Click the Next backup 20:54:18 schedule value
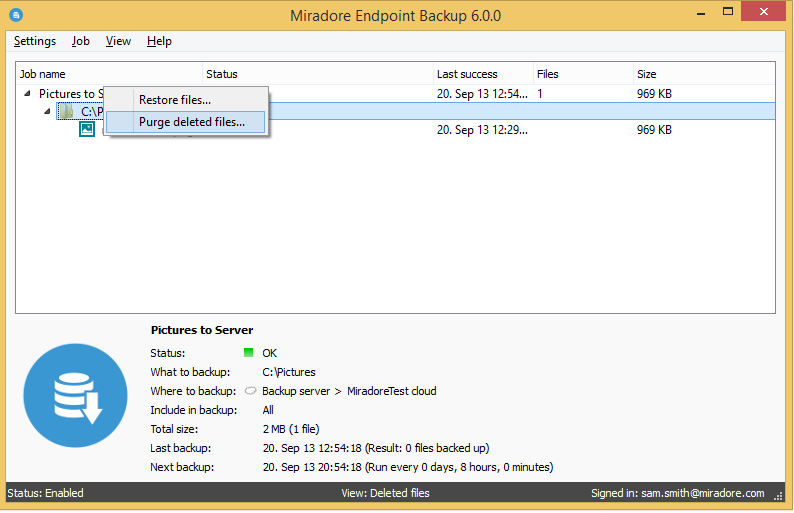Image resolution: width=794 pixels, height=513 pixels. pyautogui.click(x=408, y=467)
